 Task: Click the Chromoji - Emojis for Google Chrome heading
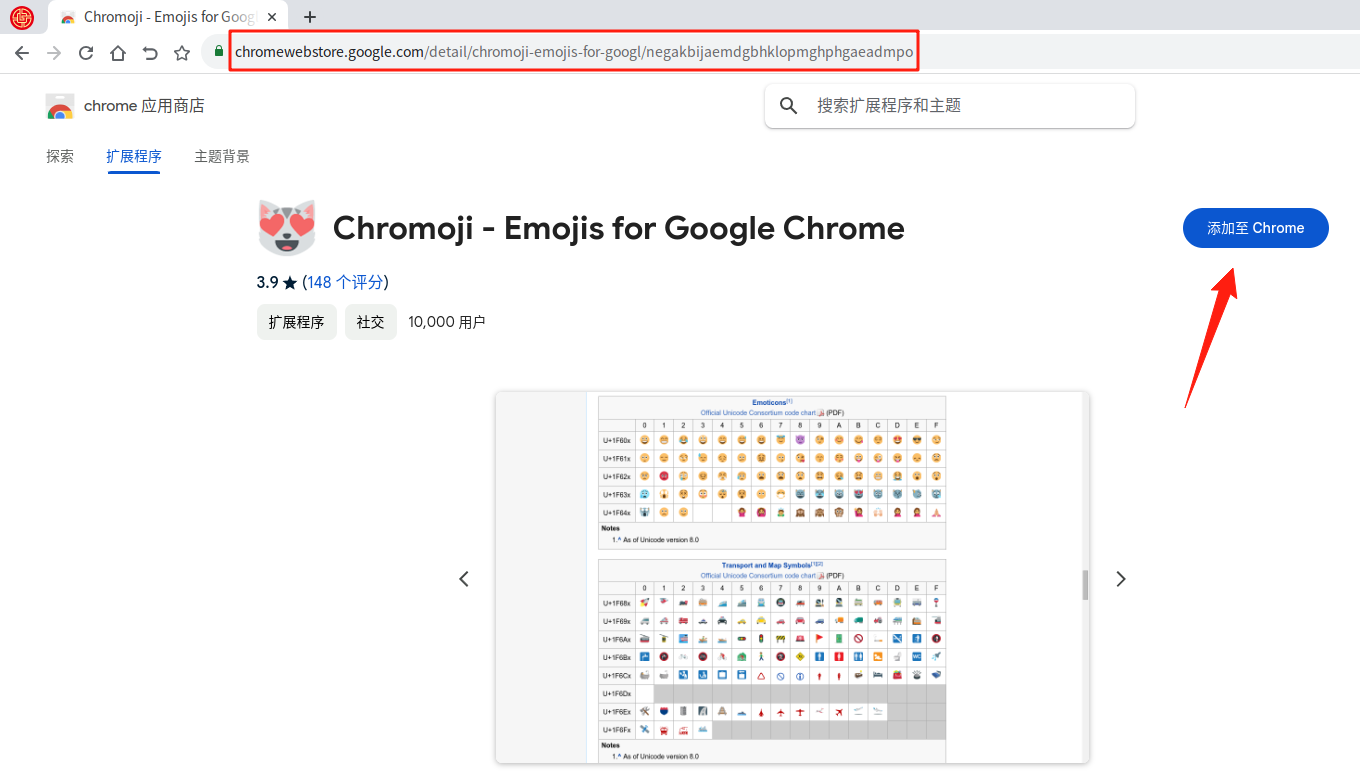[619, 228]
